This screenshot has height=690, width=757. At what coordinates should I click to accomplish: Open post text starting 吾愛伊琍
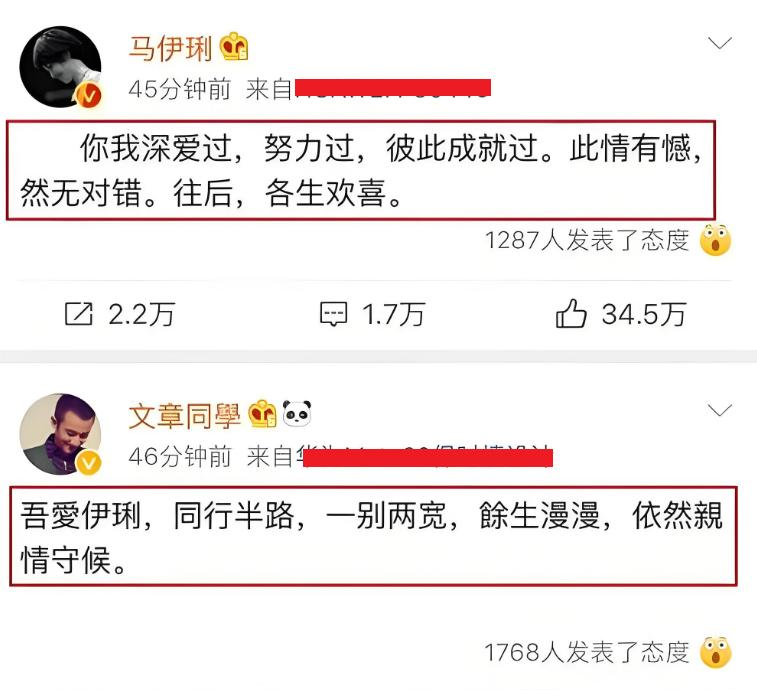pos(372,537)
